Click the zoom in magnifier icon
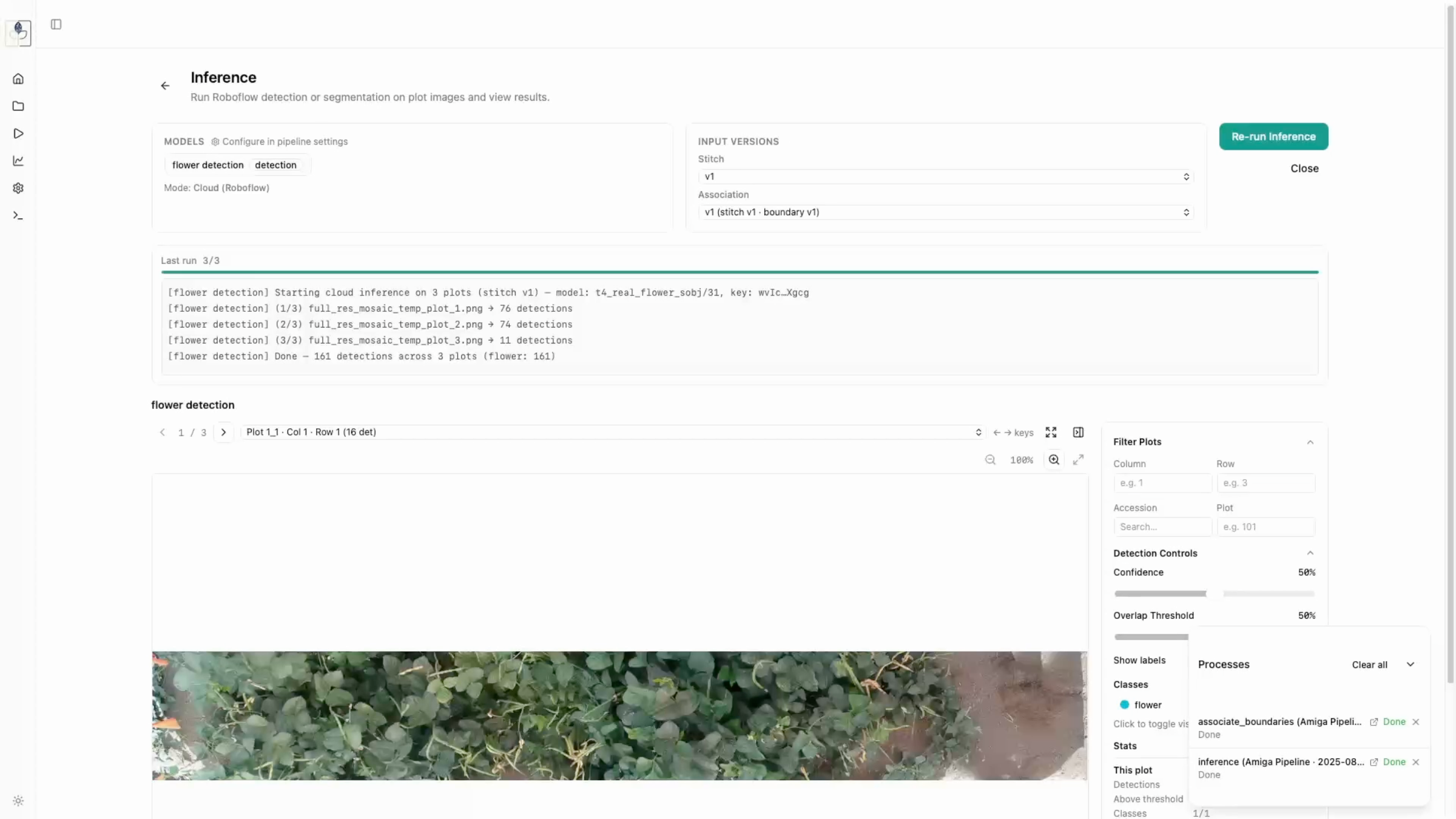Image resolution: width=1456 pixels, height=819 pixels. tap(1054, 460)
